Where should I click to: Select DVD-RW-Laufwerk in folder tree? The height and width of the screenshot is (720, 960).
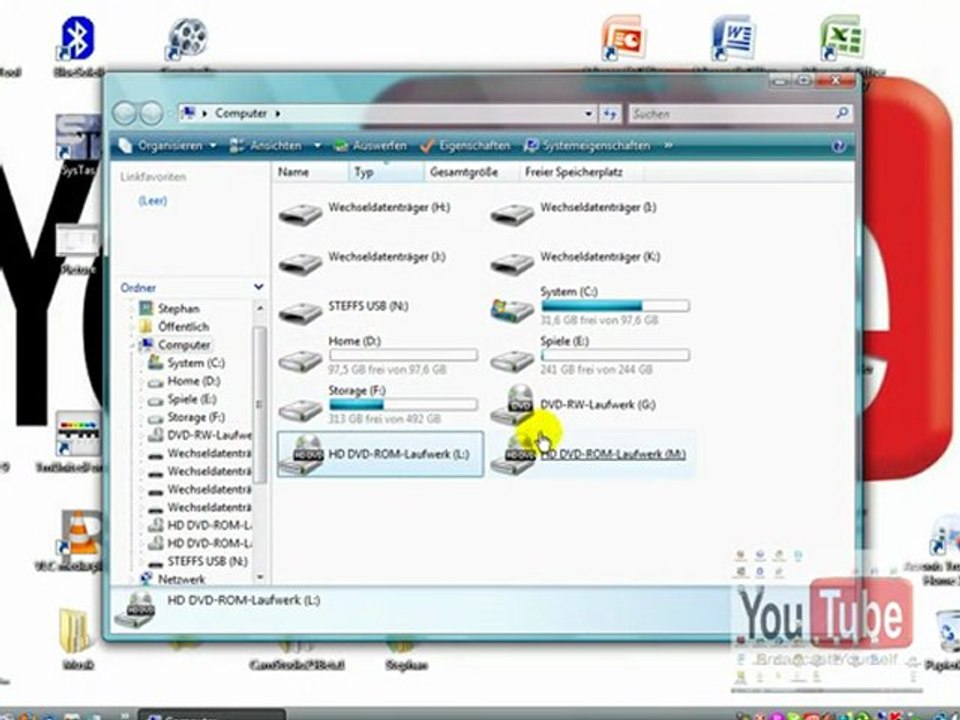(x=209, y=435)
